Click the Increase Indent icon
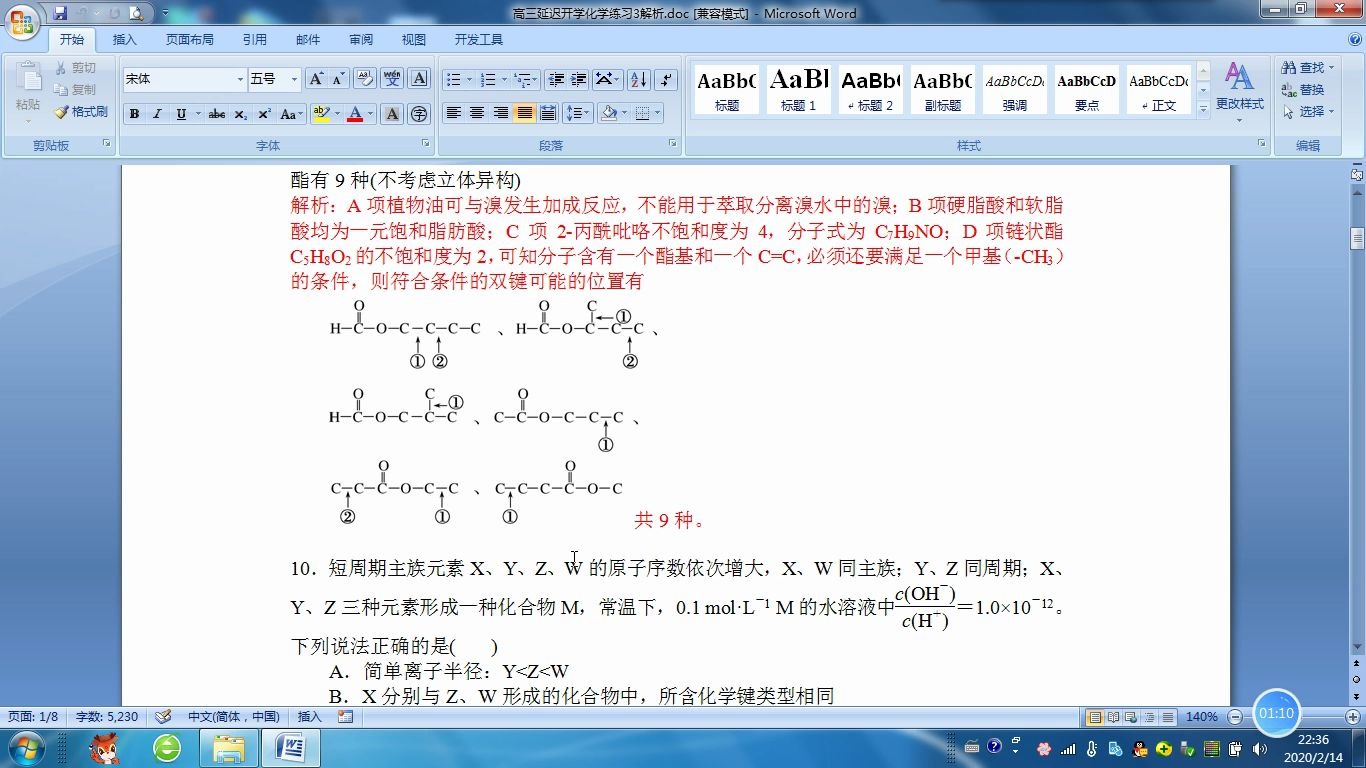Viewport: 1366px width, 768px height. (579, 79)
